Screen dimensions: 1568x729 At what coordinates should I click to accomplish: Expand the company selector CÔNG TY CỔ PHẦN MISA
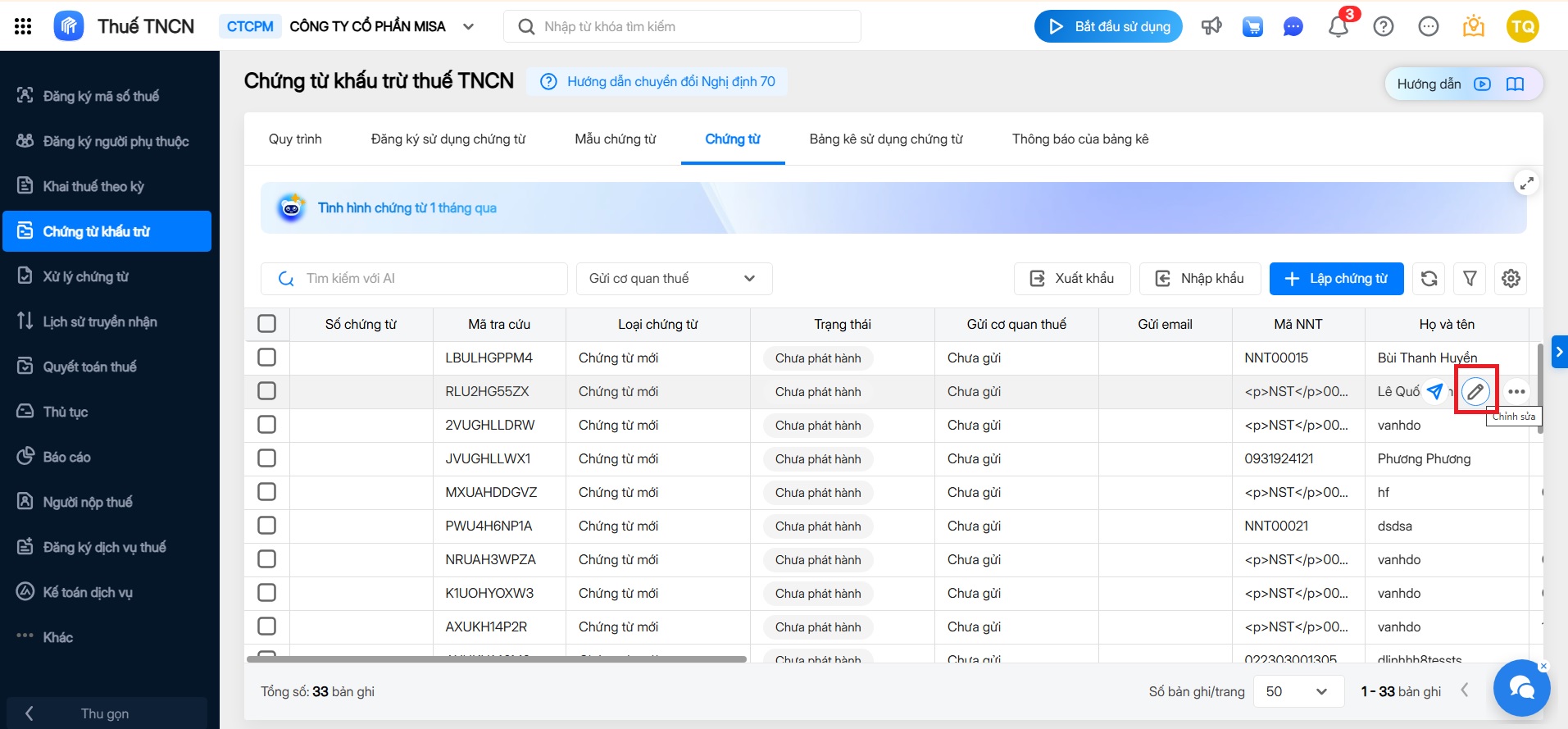coord(468,26)
